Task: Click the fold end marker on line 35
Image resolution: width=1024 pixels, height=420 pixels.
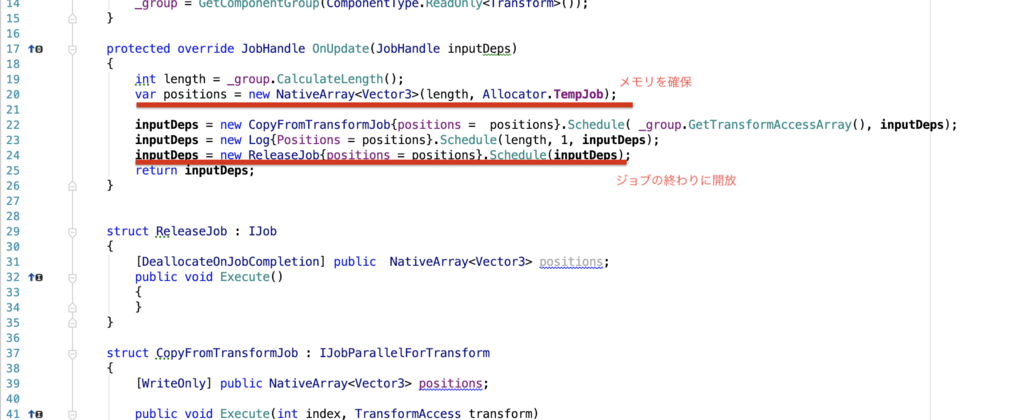Action: (x=72, y=322)
